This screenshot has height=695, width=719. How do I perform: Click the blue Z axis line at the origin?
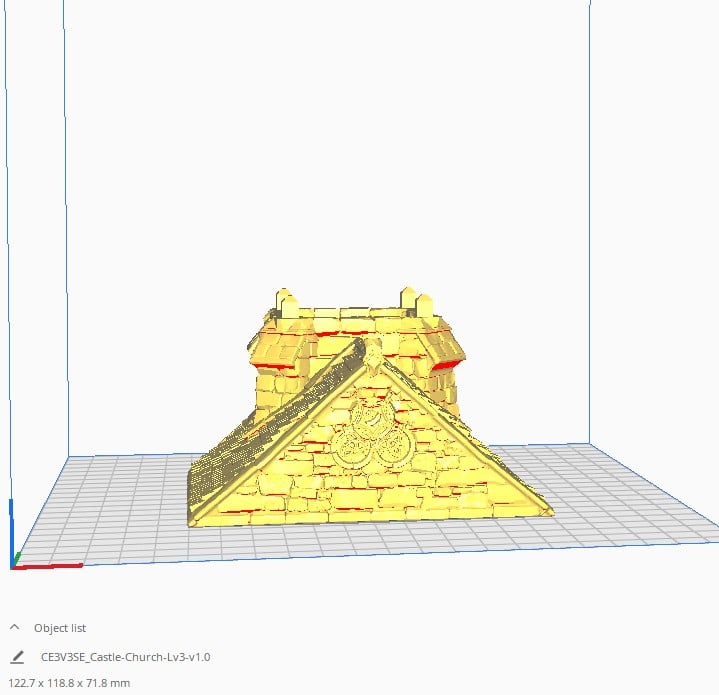12,528
